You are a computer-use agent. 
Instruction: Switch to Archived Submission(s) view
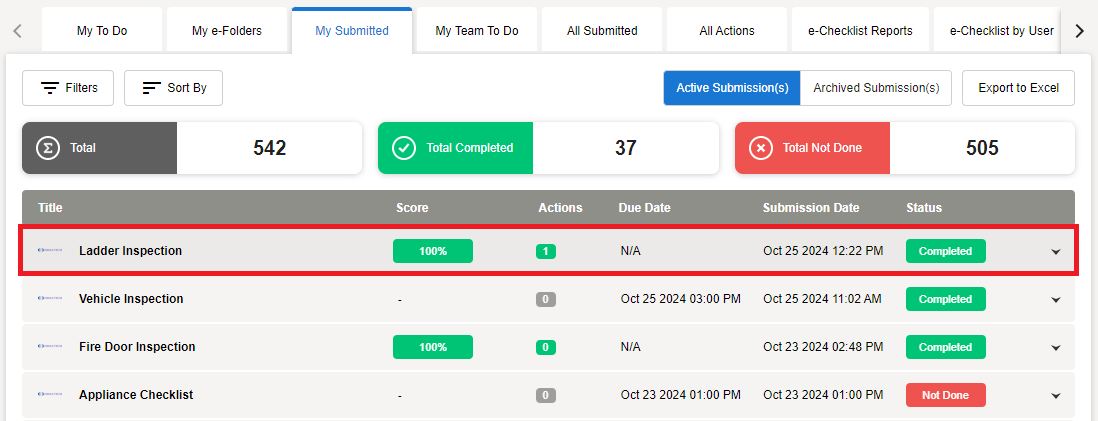pyautogui.click(x=876, y=88)
